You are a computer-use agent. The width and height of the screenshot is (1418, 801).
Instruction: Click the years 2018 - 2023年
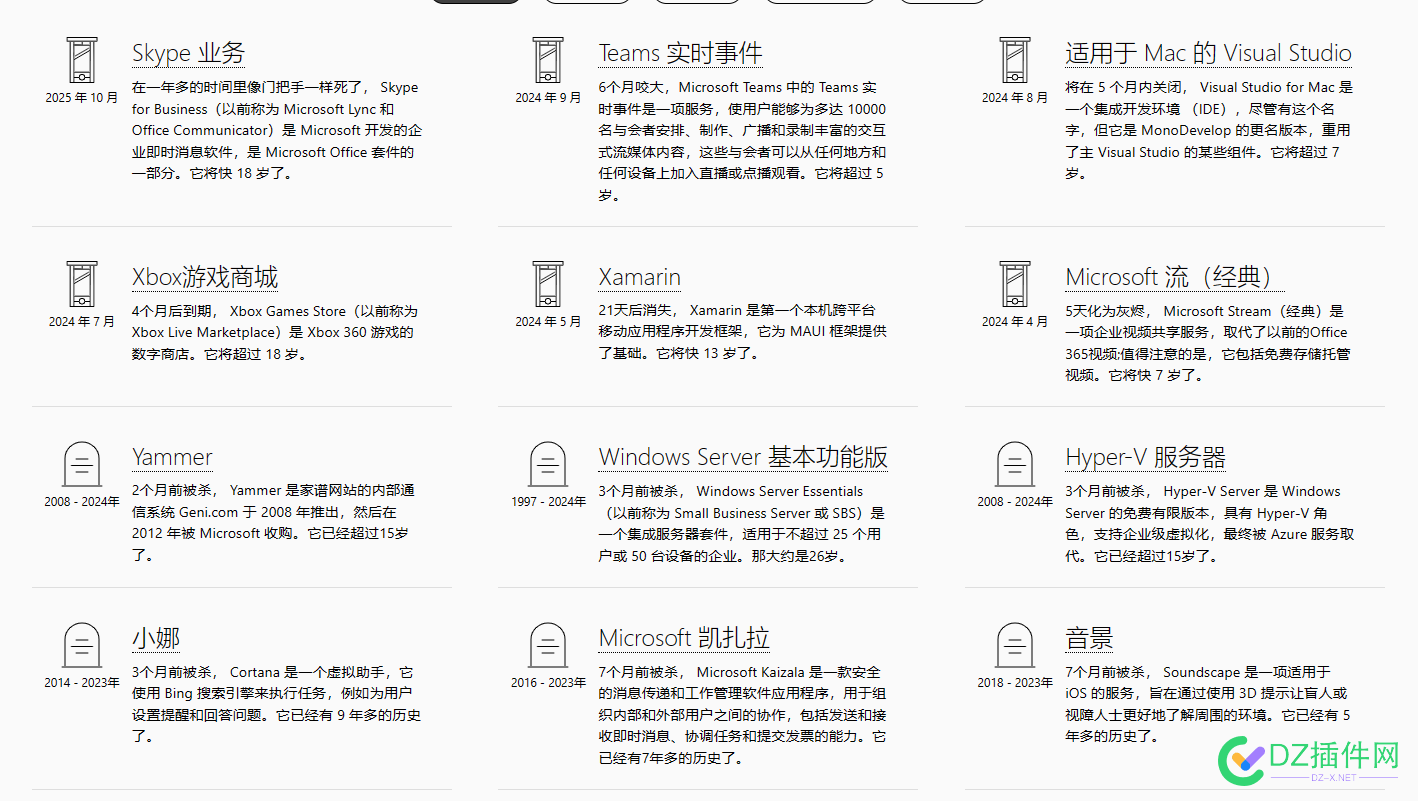point(1015,683)
